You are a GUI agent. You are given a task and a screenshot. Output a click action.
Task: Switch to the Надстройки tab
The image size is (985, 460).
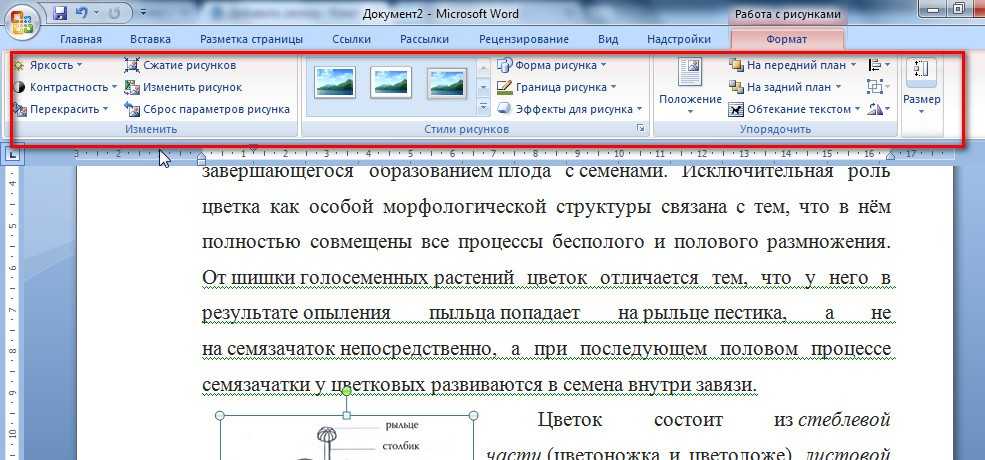pyautogui.click(x=678, y=39)
